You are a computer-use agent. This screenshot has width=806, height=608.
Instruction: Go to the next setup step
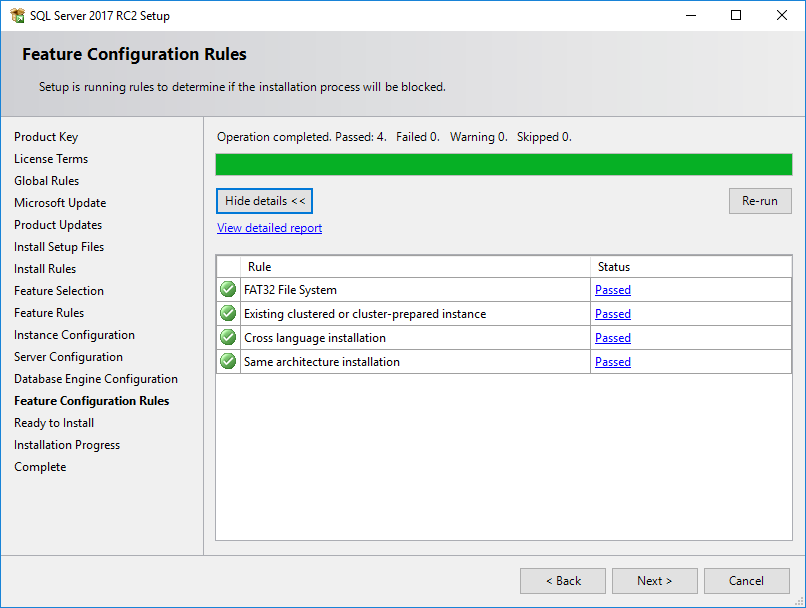654,581
